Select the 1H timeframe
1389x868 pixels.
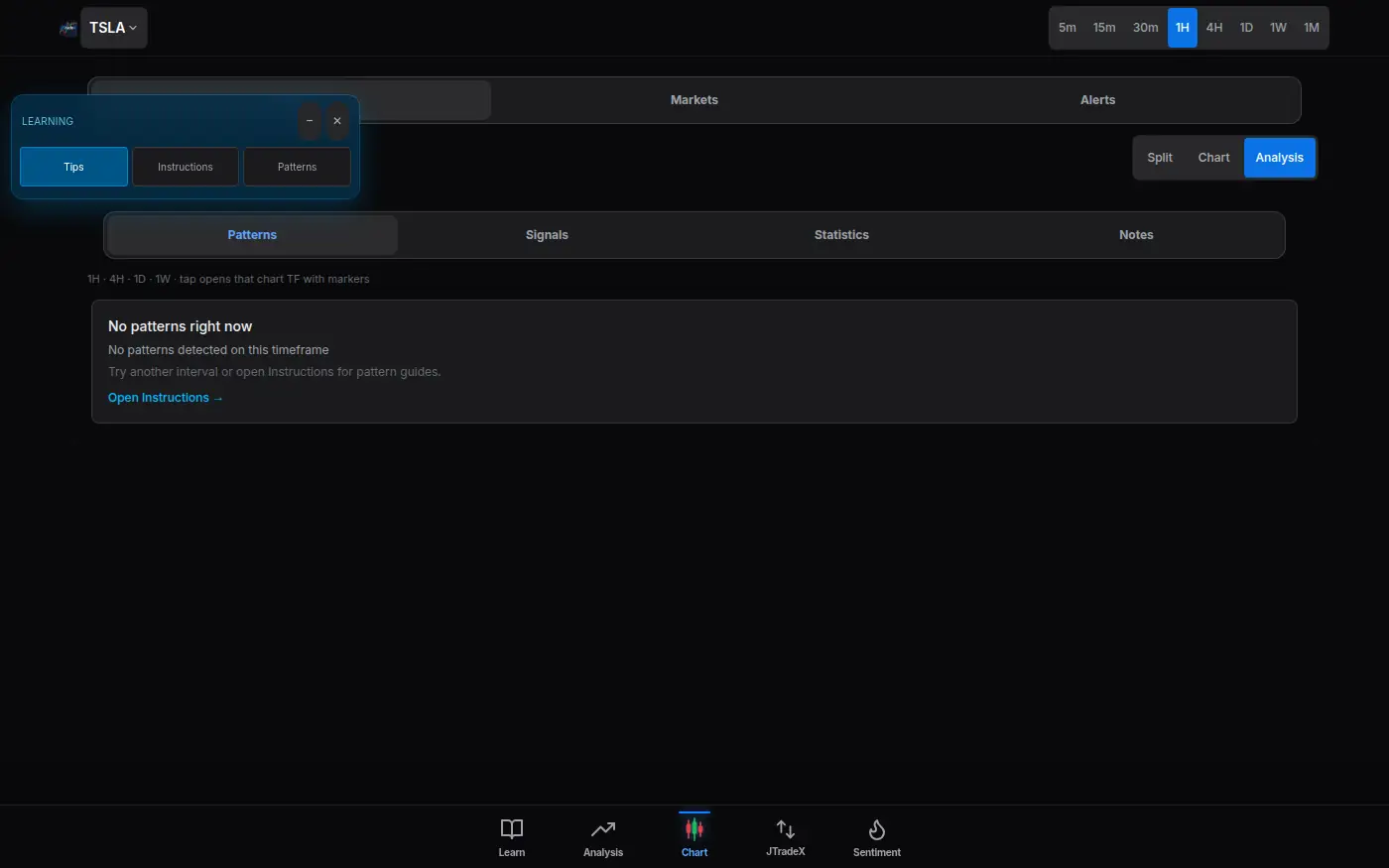(x=1183, y=28)
